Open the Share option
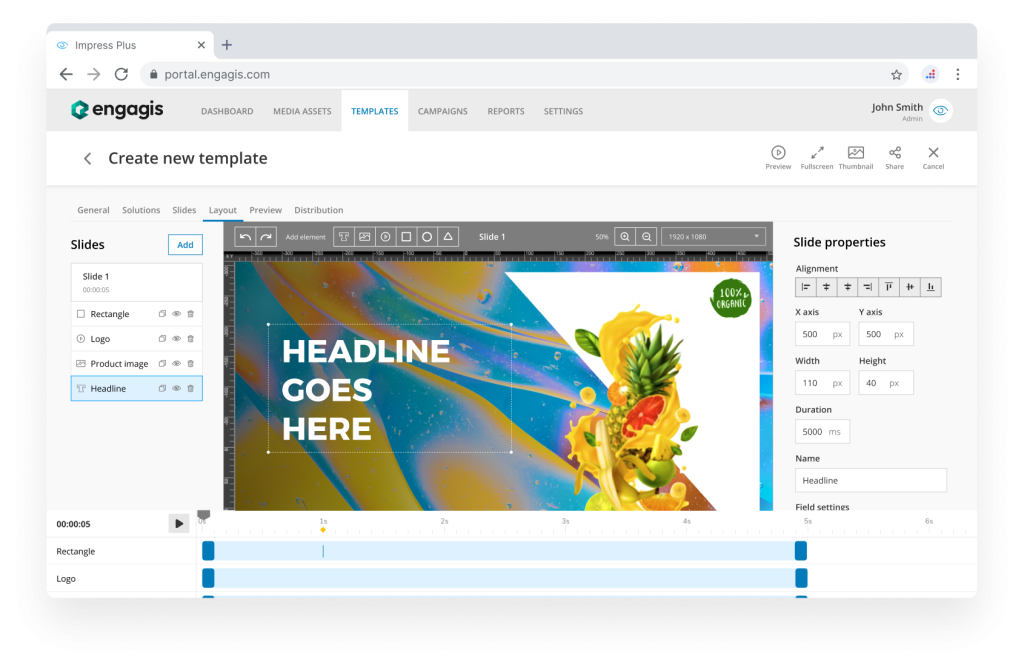 894,157
